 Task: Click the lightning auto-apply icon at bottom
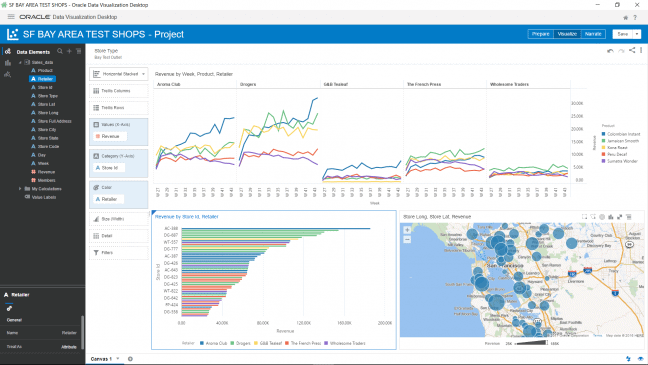pyautogui.click(x=629, y=359)
